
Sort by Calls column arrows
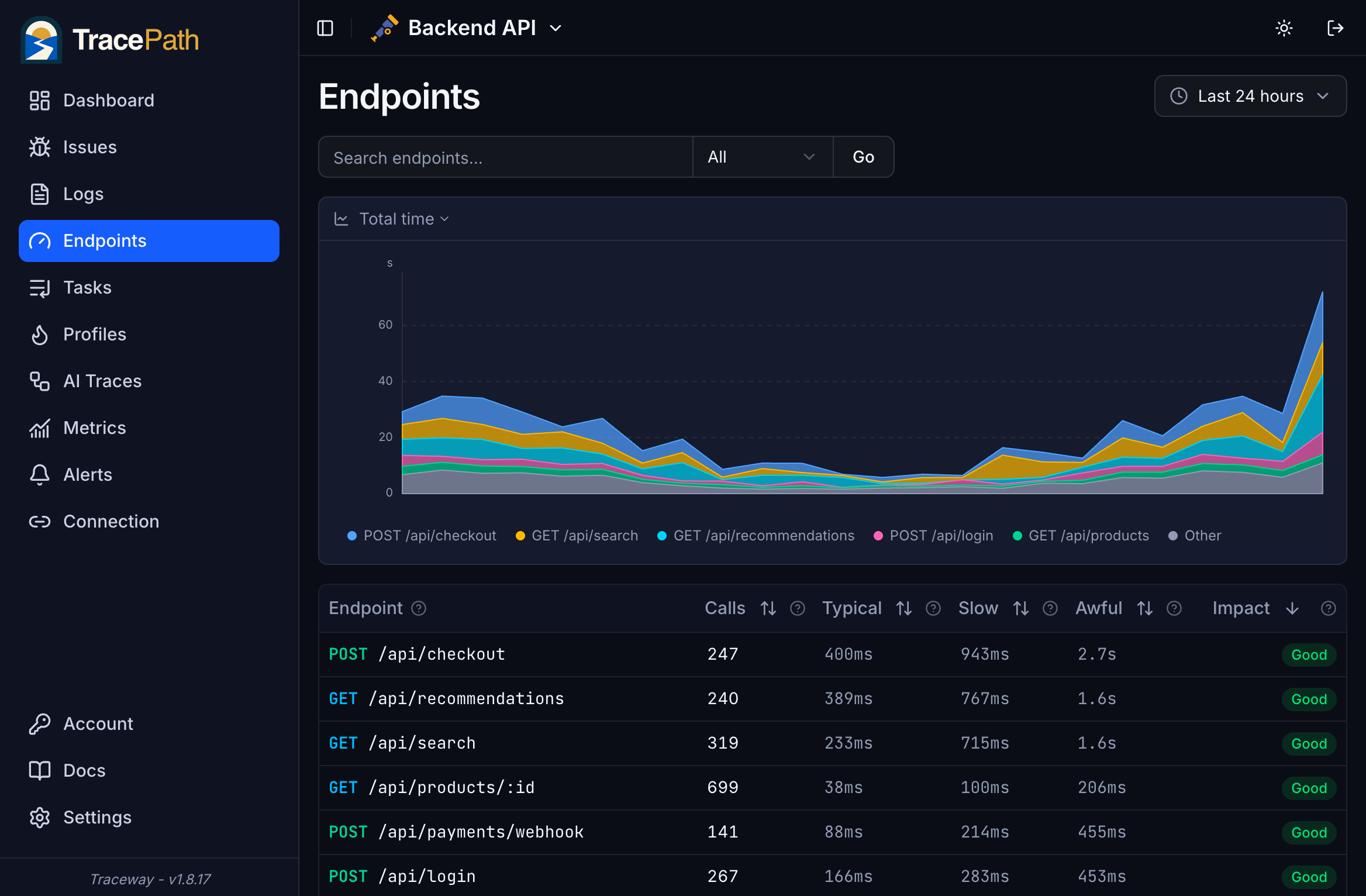coord(768,608)
